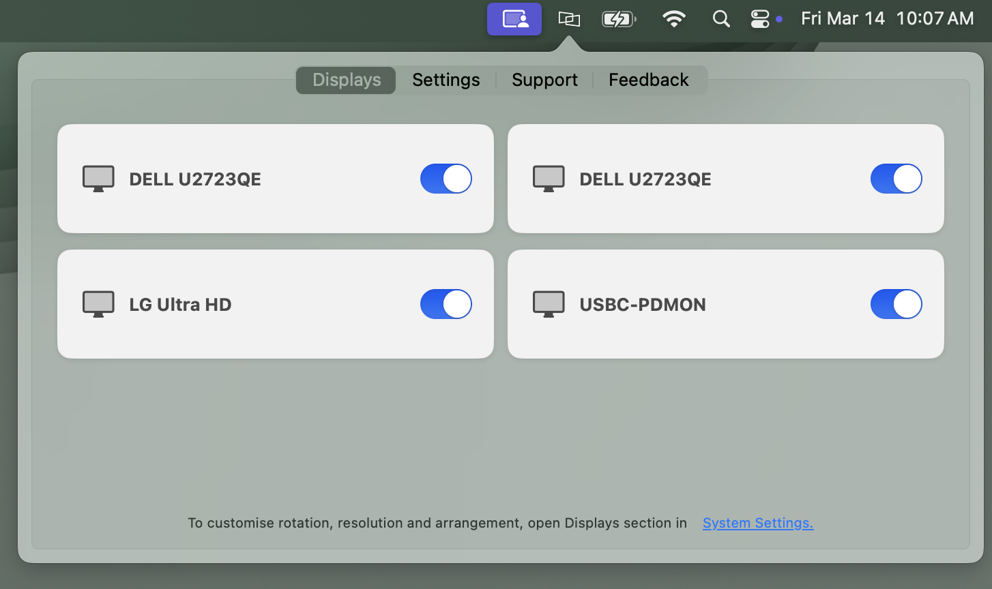
Task: Toggle off the first DELL U2723QE display
Action: (446, 179)
